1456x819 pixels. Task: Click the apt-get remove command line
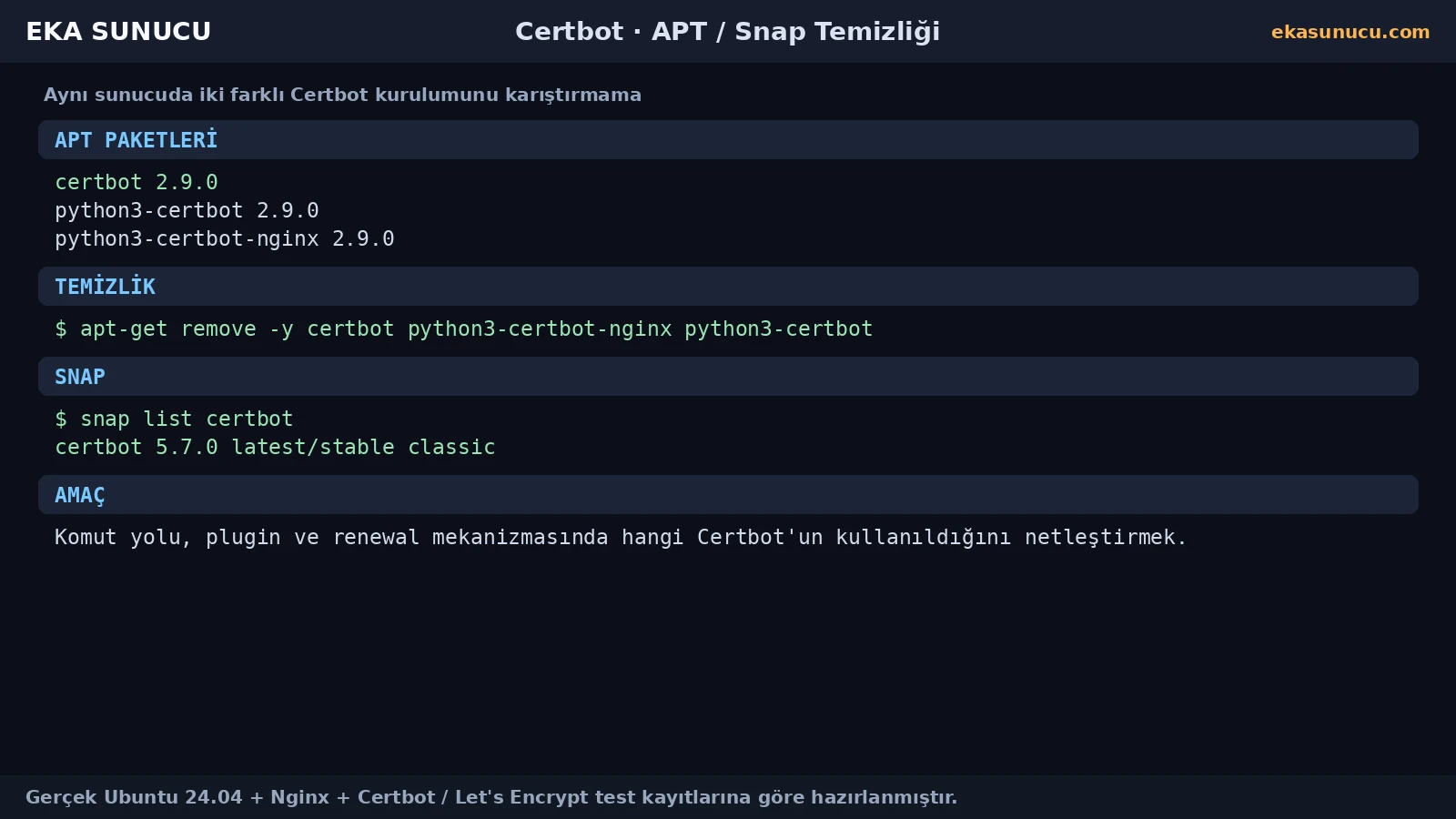point(464,329)
